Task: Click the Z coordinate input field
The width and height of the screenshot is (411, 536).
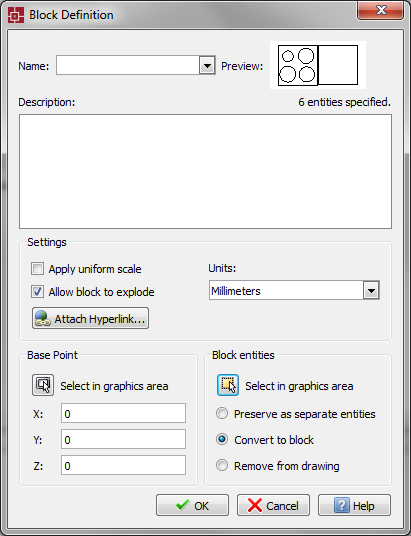Action: point(123,465)
